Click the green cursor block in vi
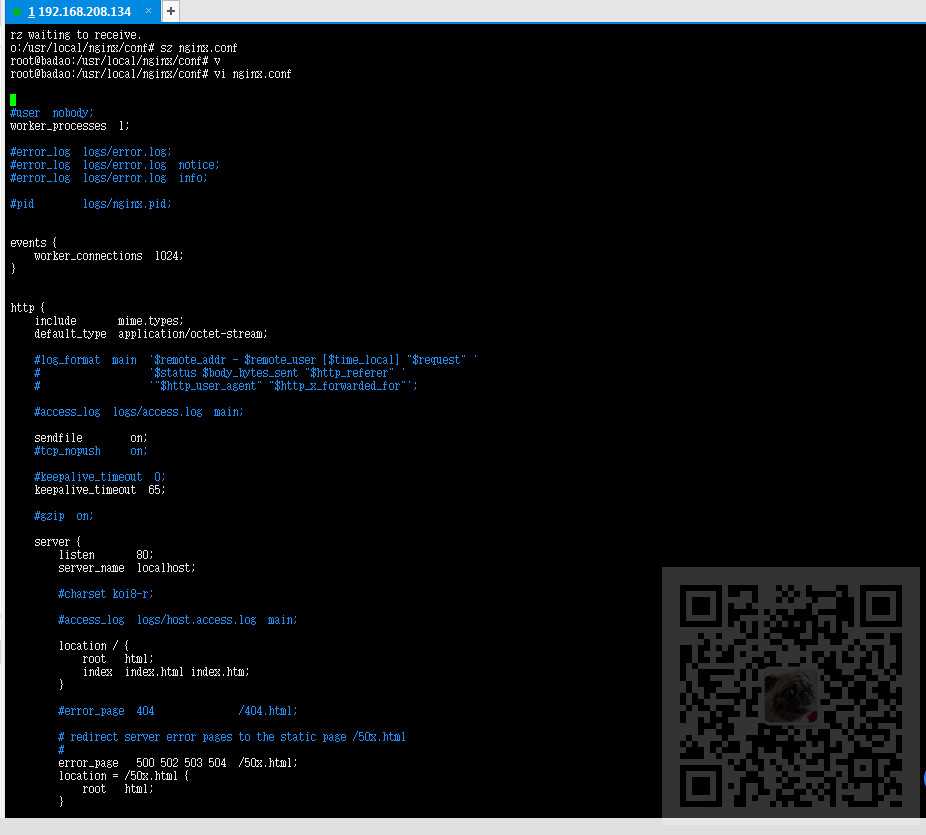The height and width of the screenshot is (835, 926). coord(13,100)
